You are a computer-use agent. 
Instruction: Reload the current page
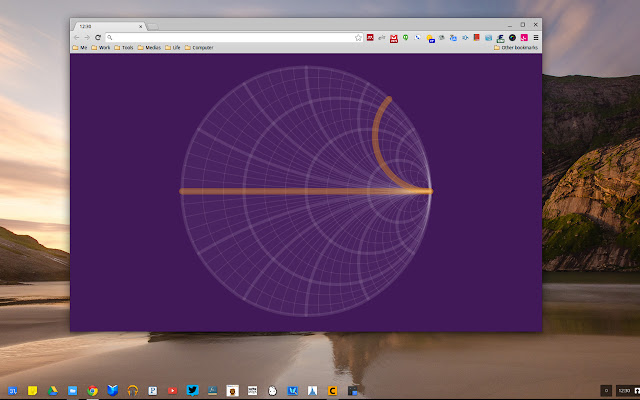(x=98, y=38)
